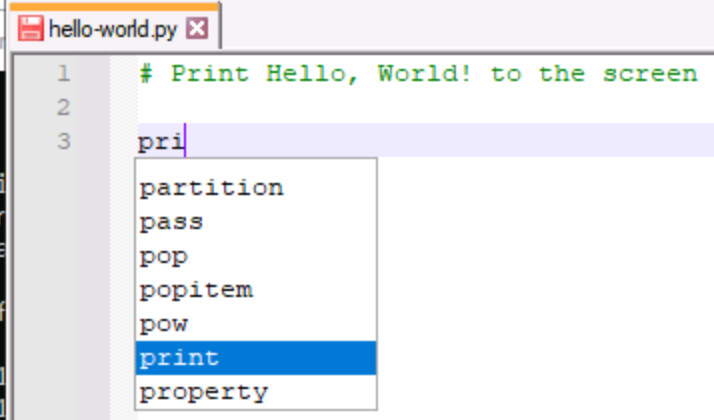Click line number 2 in the margin

click(64, 108)
